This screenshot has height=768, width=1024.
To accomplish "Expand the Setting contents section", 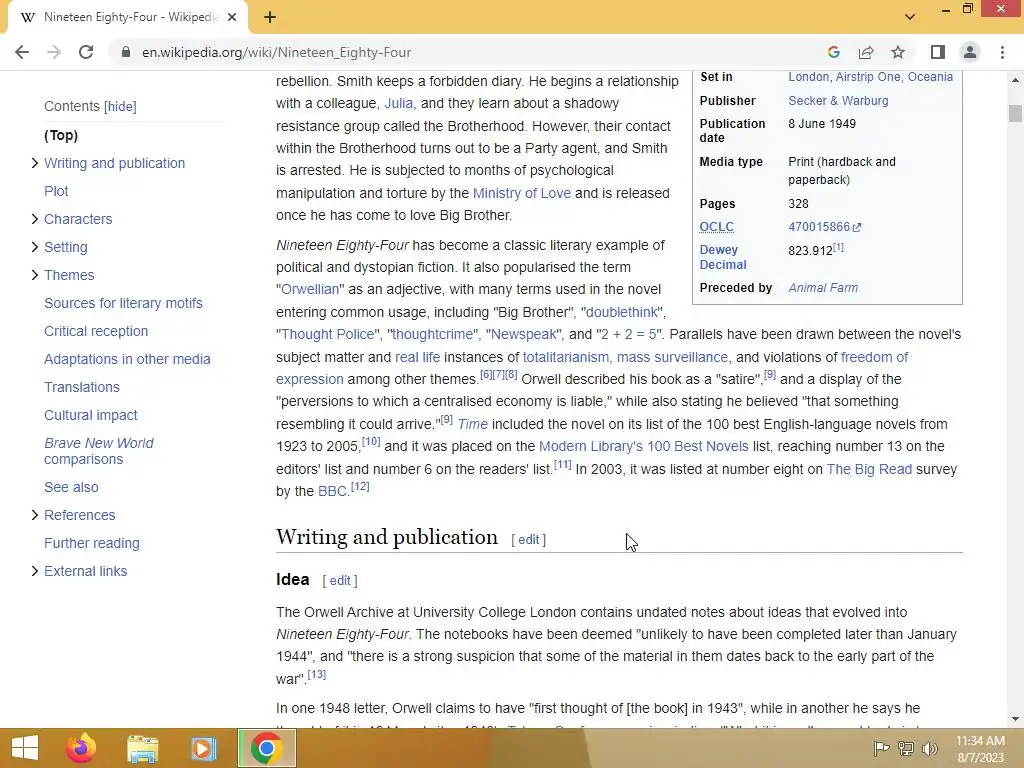I will click(35, 247).
